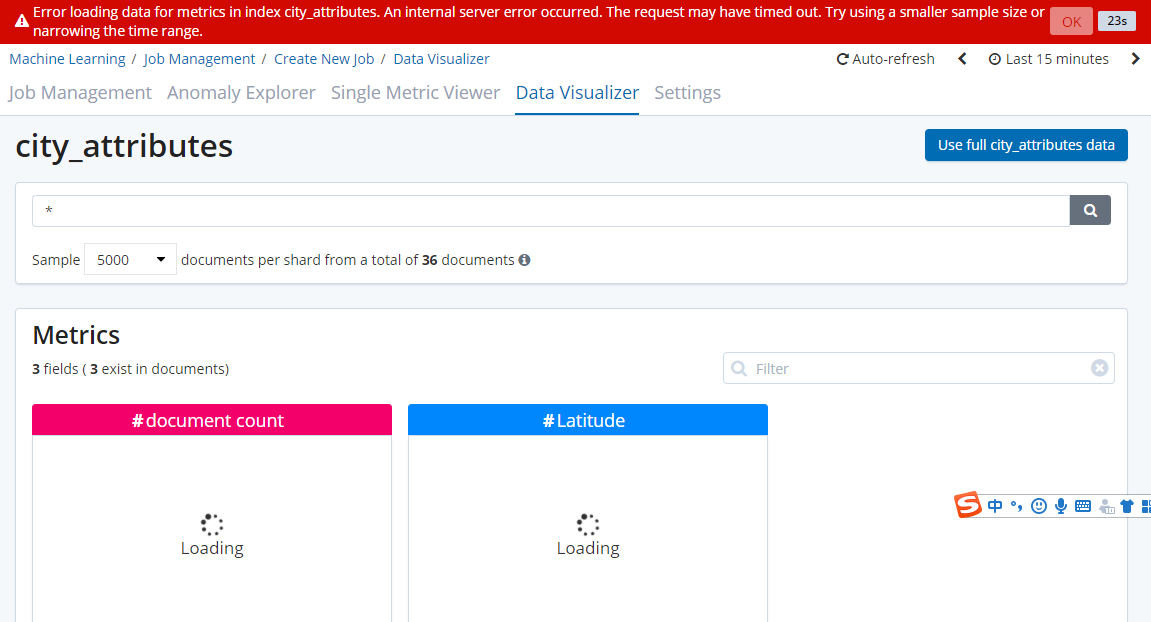Open Sogou skin shirt icon

pos(1127,506)
